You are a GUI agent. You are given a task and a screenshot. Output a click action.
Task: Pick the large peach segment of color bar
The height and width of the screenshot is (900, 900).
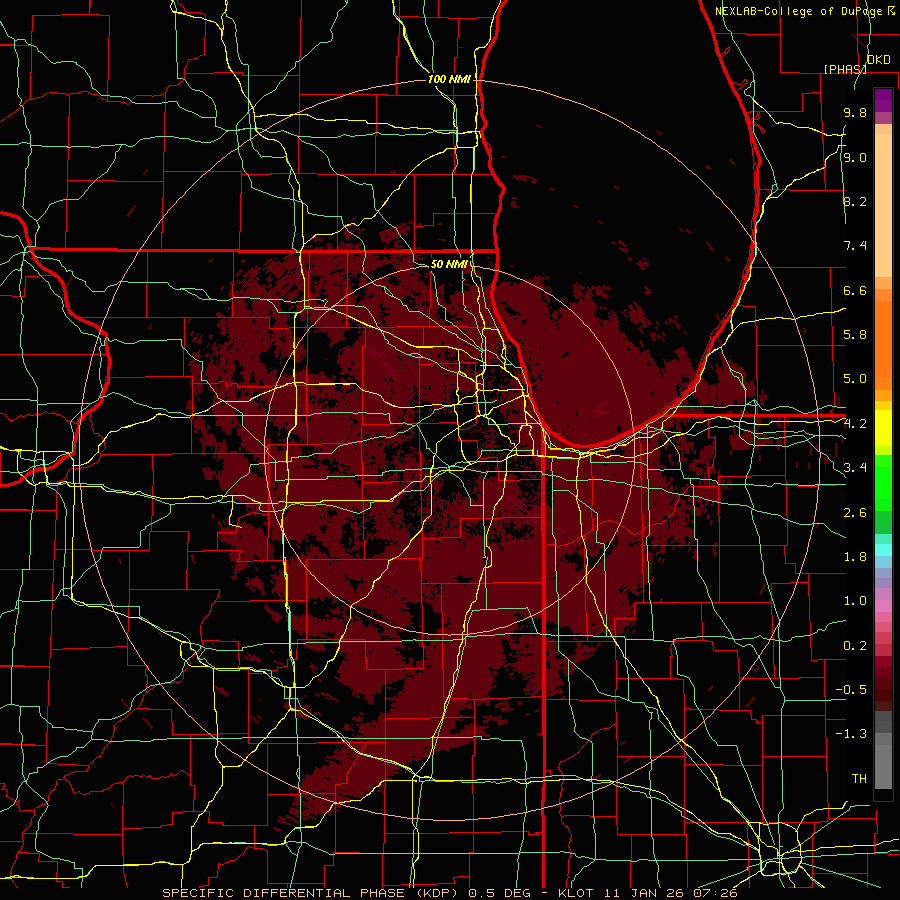pyautogui.click(x=883, y=205)
